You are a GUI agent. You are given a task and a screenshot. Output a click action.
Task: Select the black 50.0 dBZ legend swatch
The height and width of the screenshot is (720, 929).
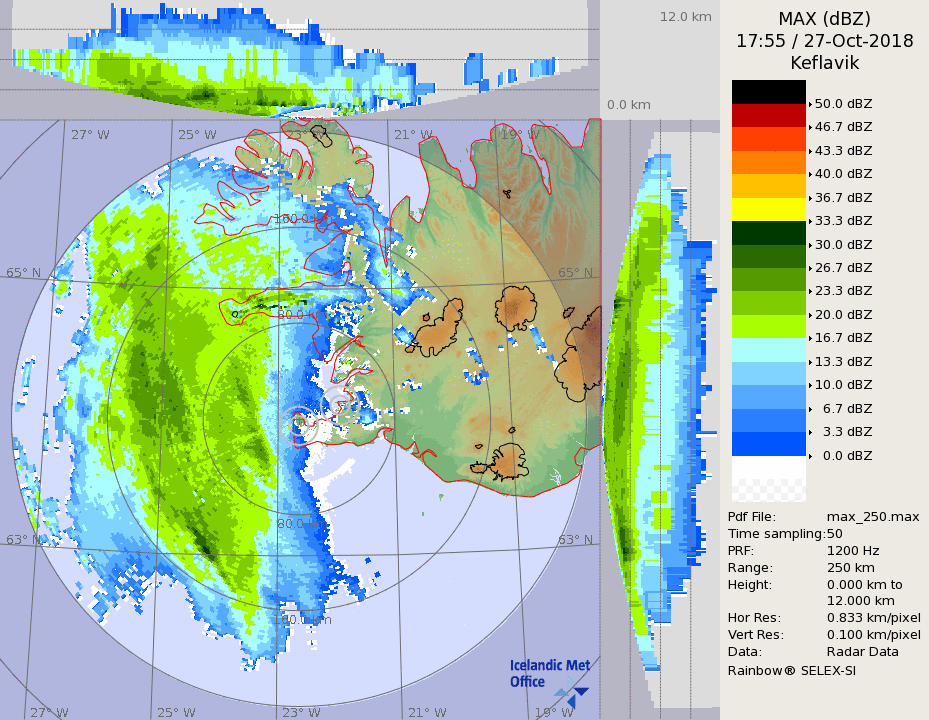768,92
